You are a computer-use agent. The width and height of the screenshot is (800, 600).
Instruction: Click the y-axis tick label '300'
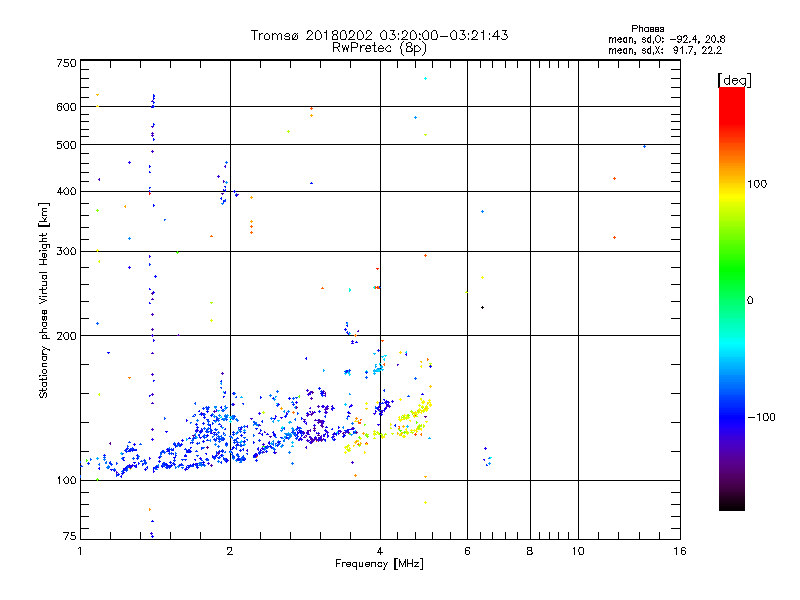(x=66, y=252)
